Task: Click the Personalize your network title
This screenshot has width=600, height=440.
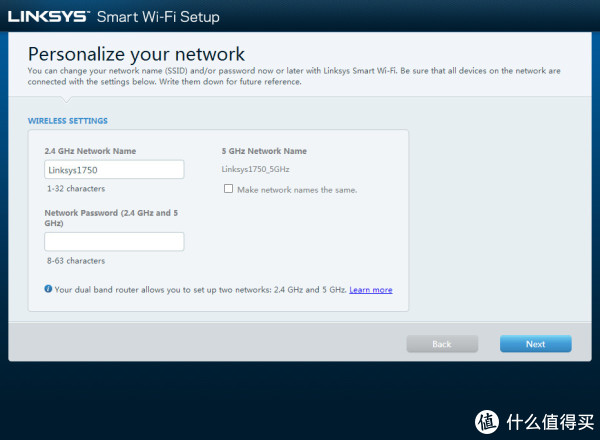Action: click(x=136, y=54)
